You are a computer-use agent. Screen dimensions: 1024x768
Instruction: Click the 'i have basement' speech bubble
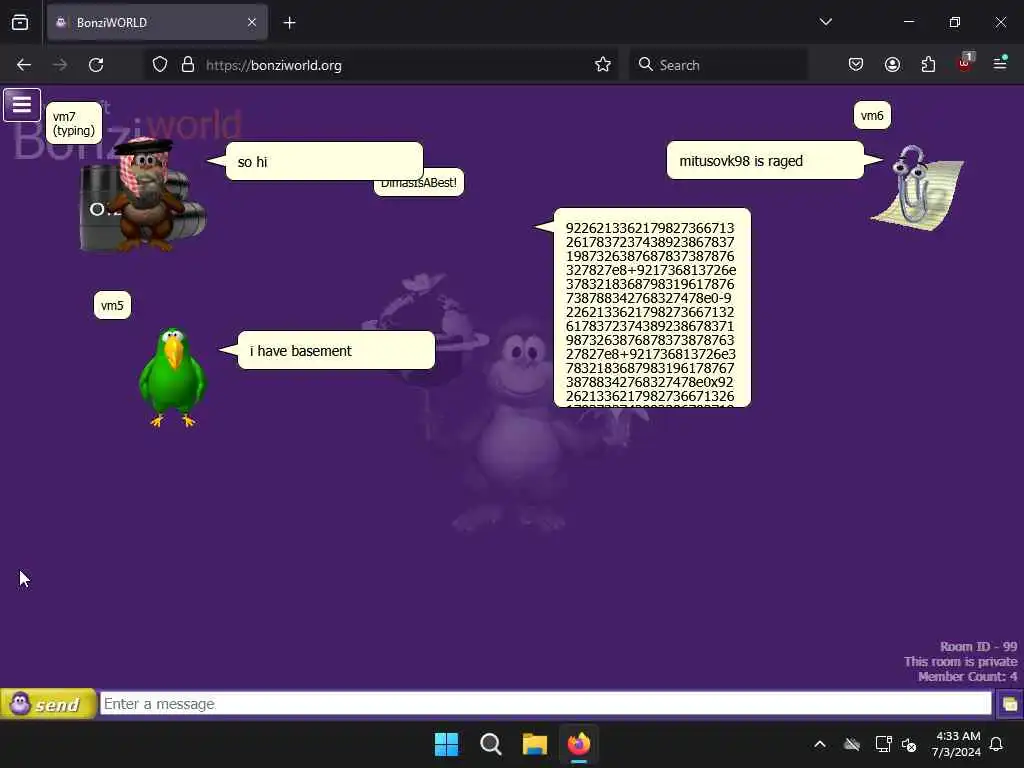336,351
